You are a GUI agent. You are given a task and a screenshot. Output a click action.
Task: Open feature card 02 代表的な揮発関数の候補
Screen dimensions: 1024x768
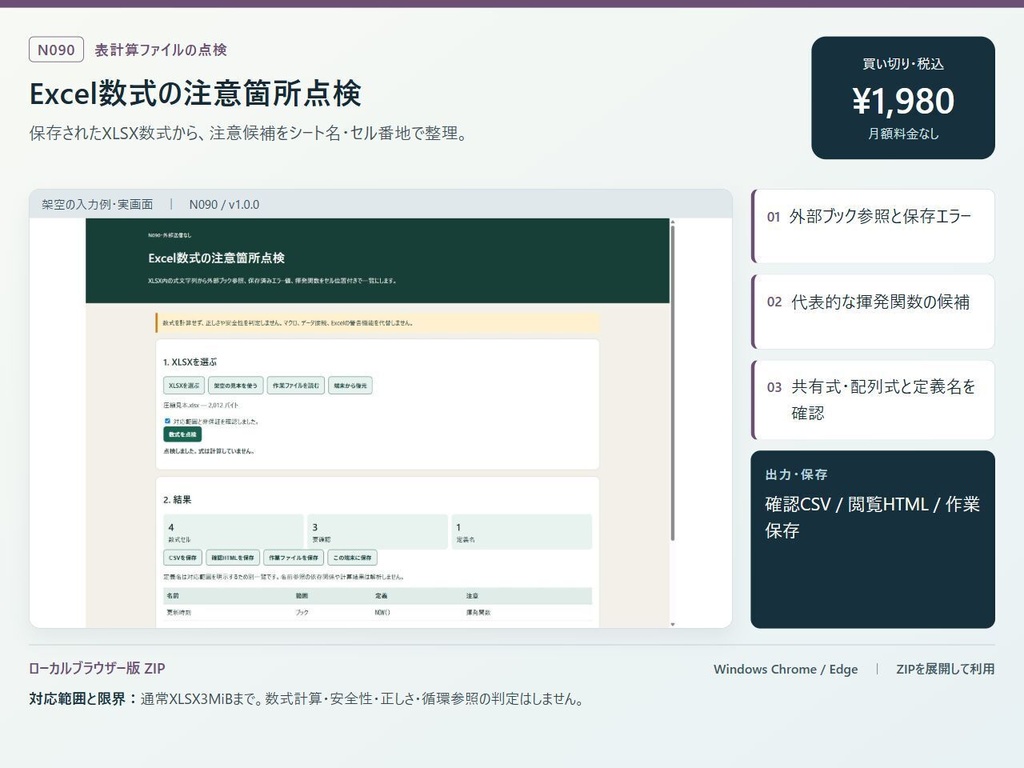coord(873,312)
